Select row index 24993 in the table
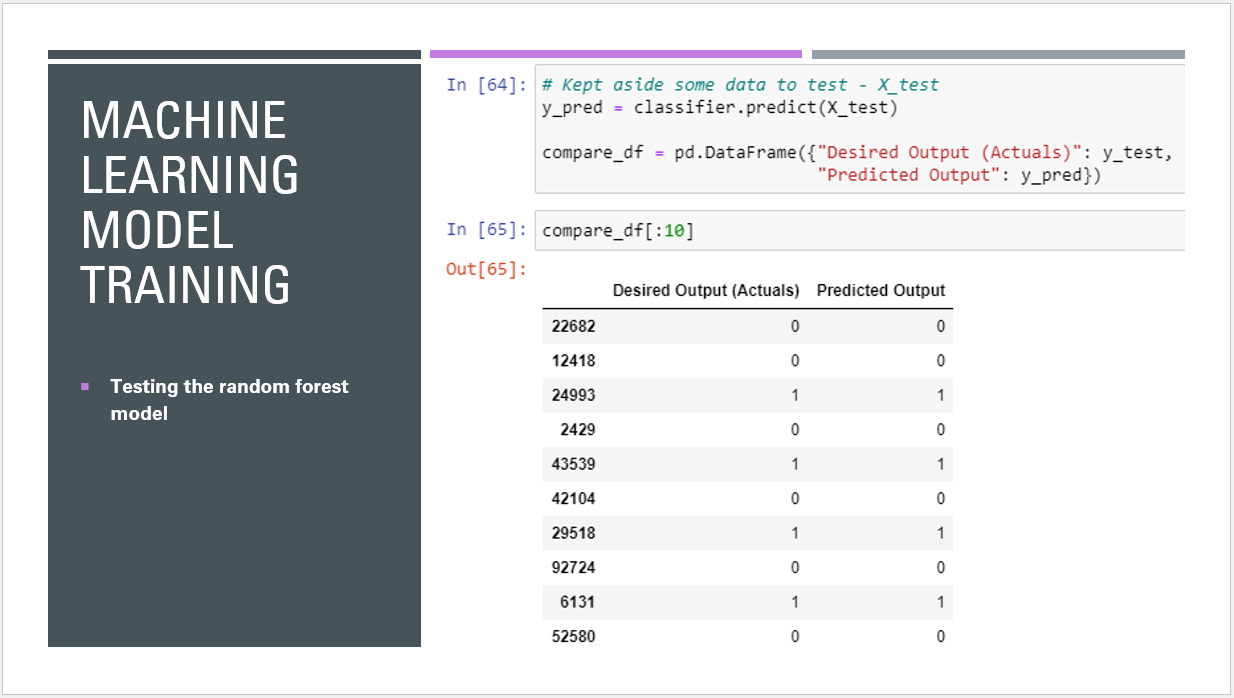Screen dimensions: 1234x698 pos(573,395)
